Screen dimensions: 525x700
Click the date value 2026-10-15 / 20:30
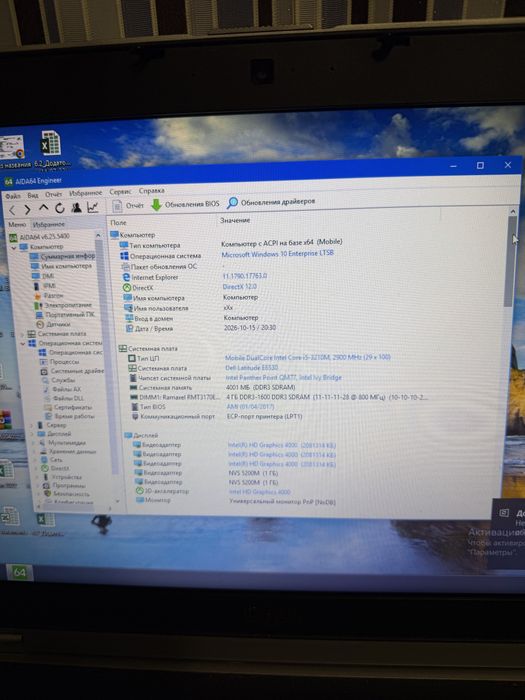coord(250,327)
